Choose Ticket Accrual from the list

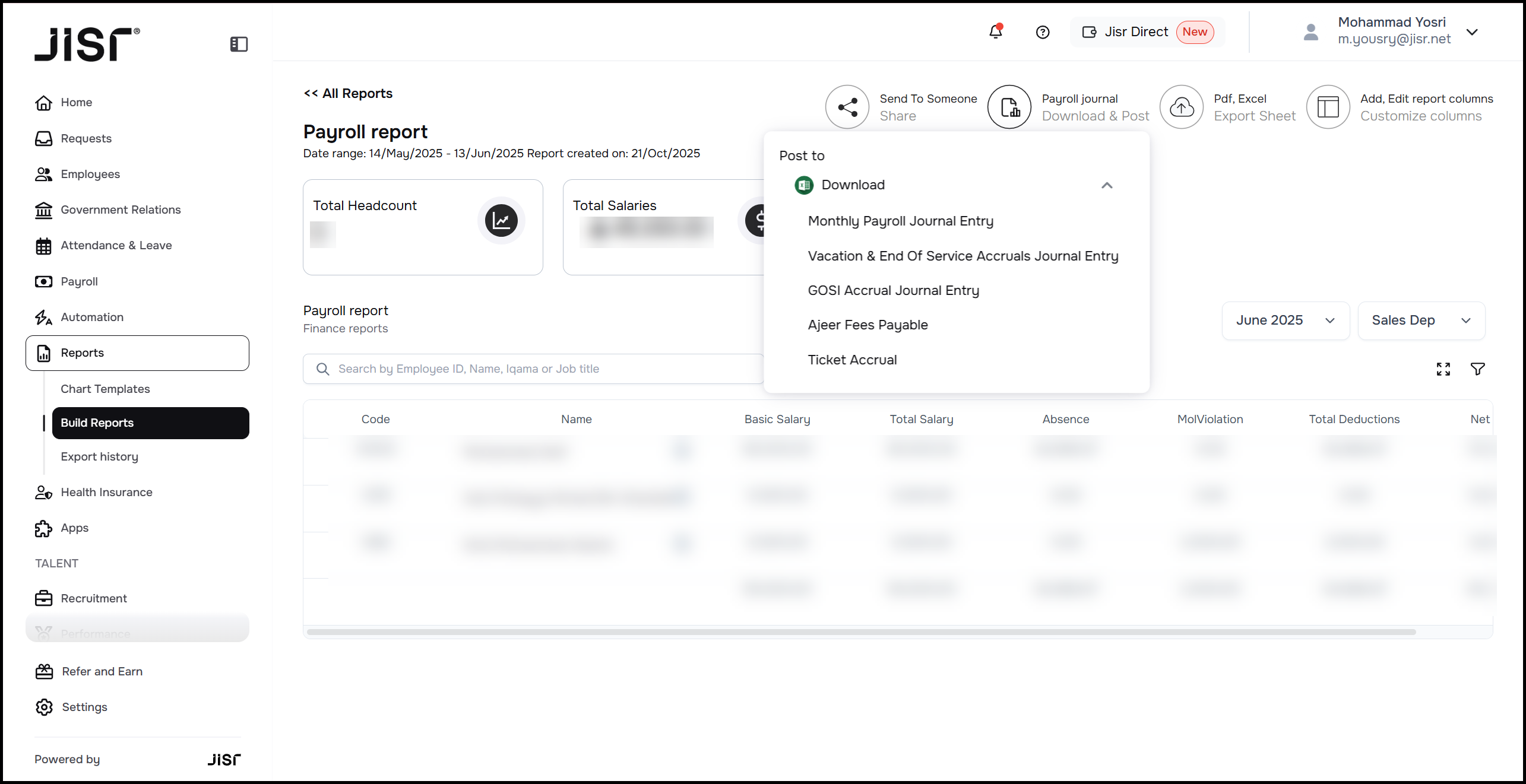click(x=852, y=360)
